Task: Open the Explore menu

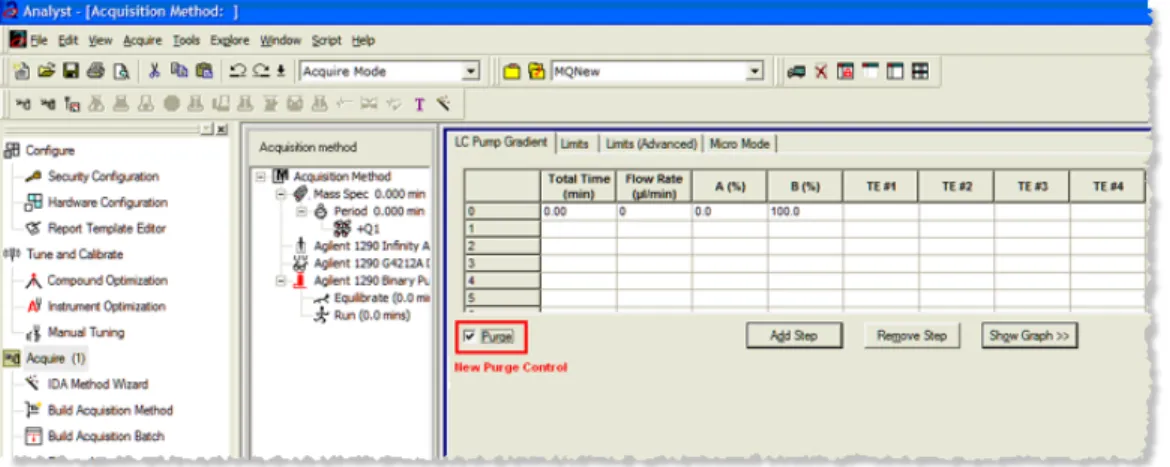Action: click(230, 40)
